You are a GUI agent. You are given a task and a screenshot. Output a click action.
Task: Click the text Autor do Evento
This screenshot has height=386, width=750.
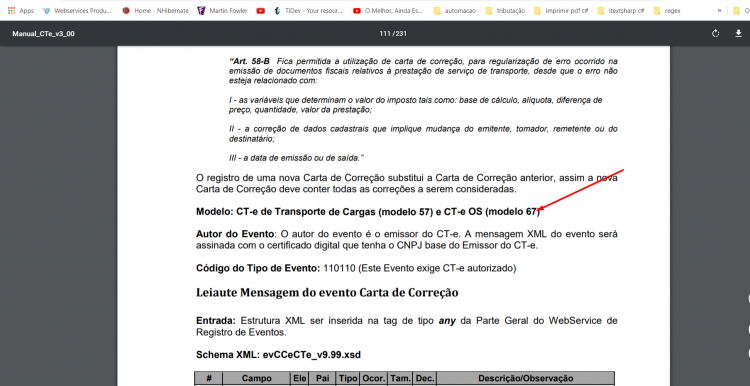pos(235,234)
